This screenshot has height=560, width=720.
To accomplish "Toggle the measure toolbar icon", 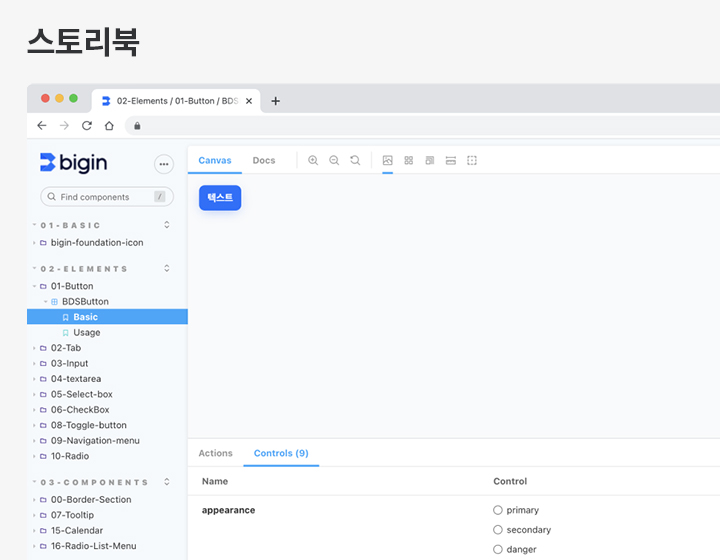I will click(451, 160).
